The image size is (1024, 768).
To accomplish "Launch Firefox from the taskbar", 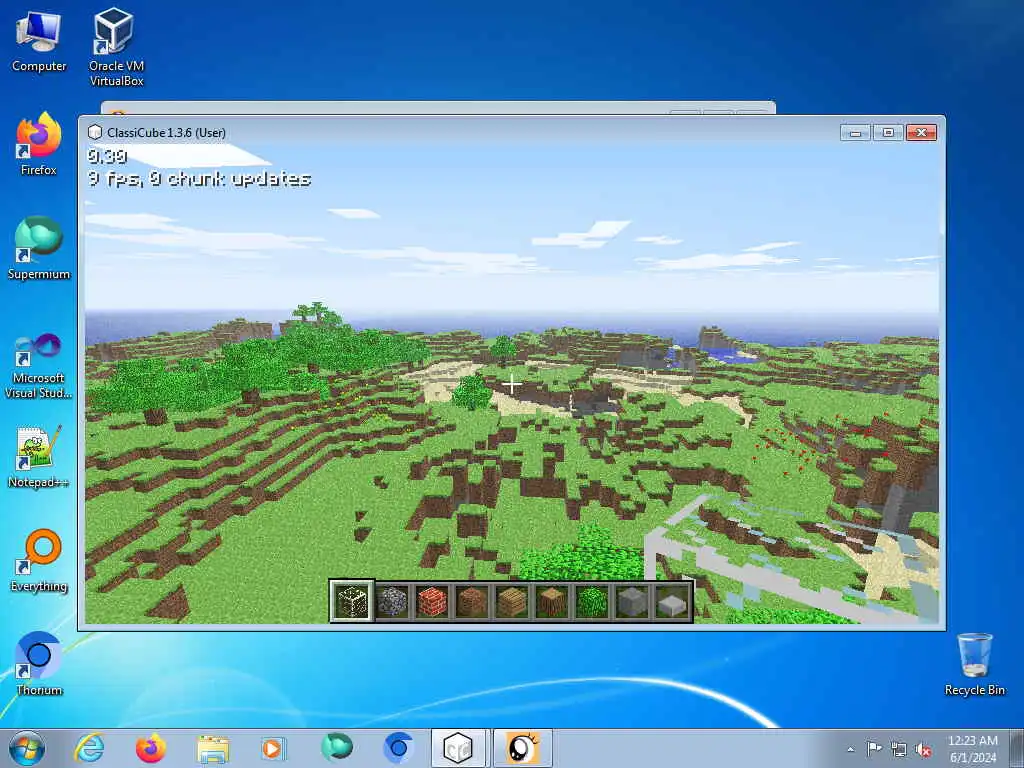I will click(x=151, y=748).
